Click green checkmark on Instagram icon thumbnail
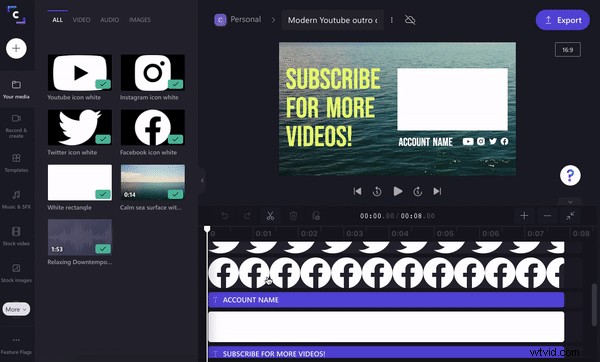The height and width of the screenshot is (362, 600). [x=176, y=84]
